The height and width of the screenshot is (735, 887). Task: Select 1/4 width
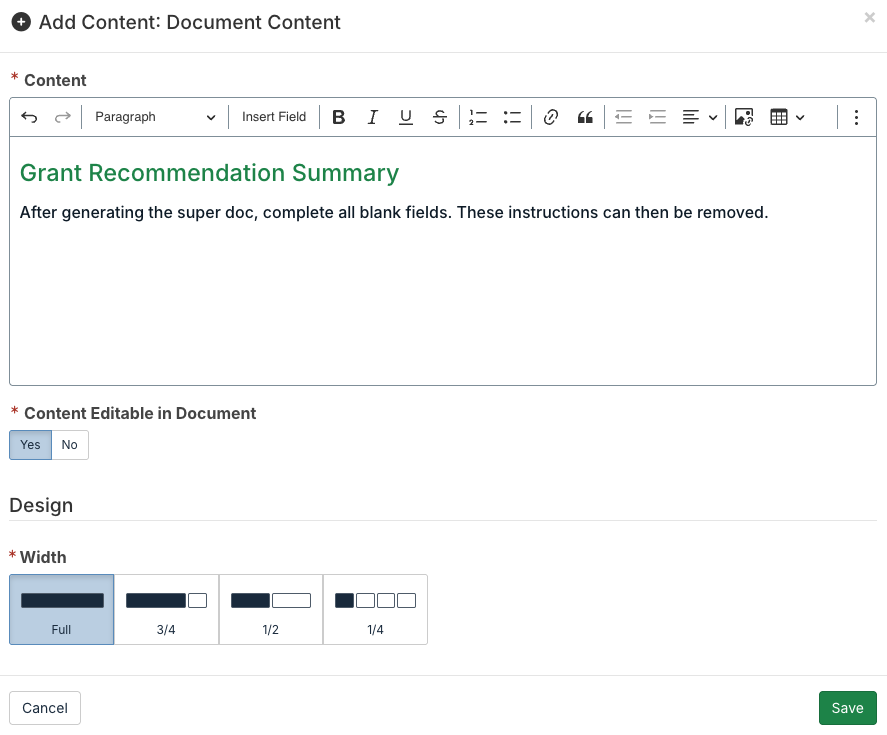pos(375,609)
